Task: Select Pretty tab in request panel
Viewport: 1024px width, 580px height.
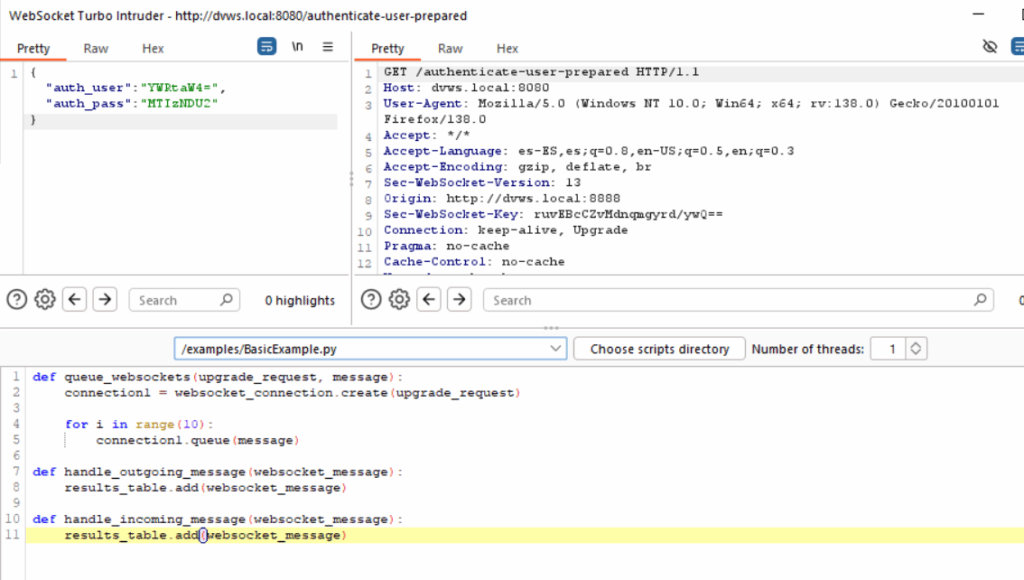Action: pos(388,48)
